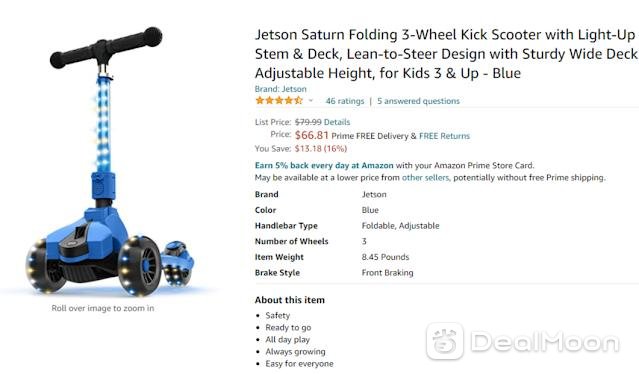
Task: Click the blue scooter product image
Action: (109, 162)
